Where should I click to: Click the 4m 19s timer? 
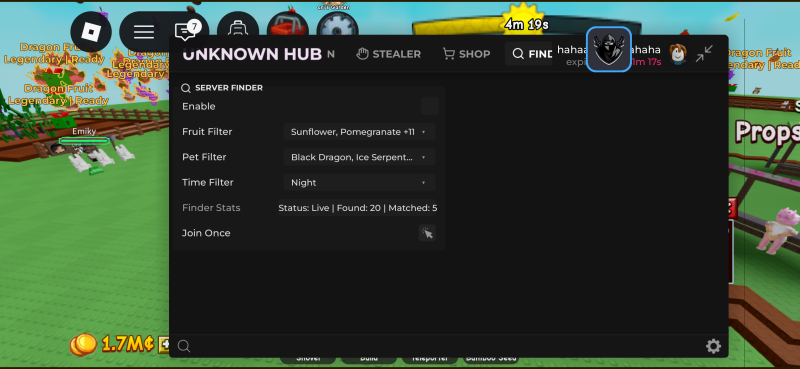pyautogui.click(x=527, y=24)
